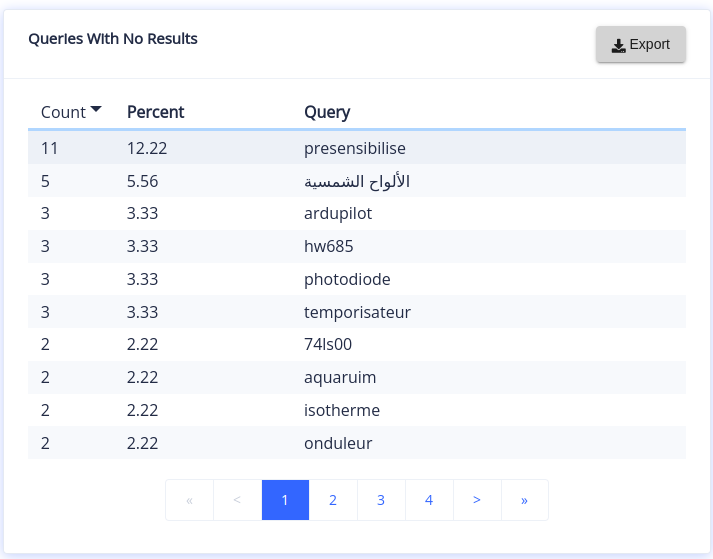The width and height of the screenshot is (713, 559).
Task: Click the temporisateur query entry
Action: tap(357, 312)
